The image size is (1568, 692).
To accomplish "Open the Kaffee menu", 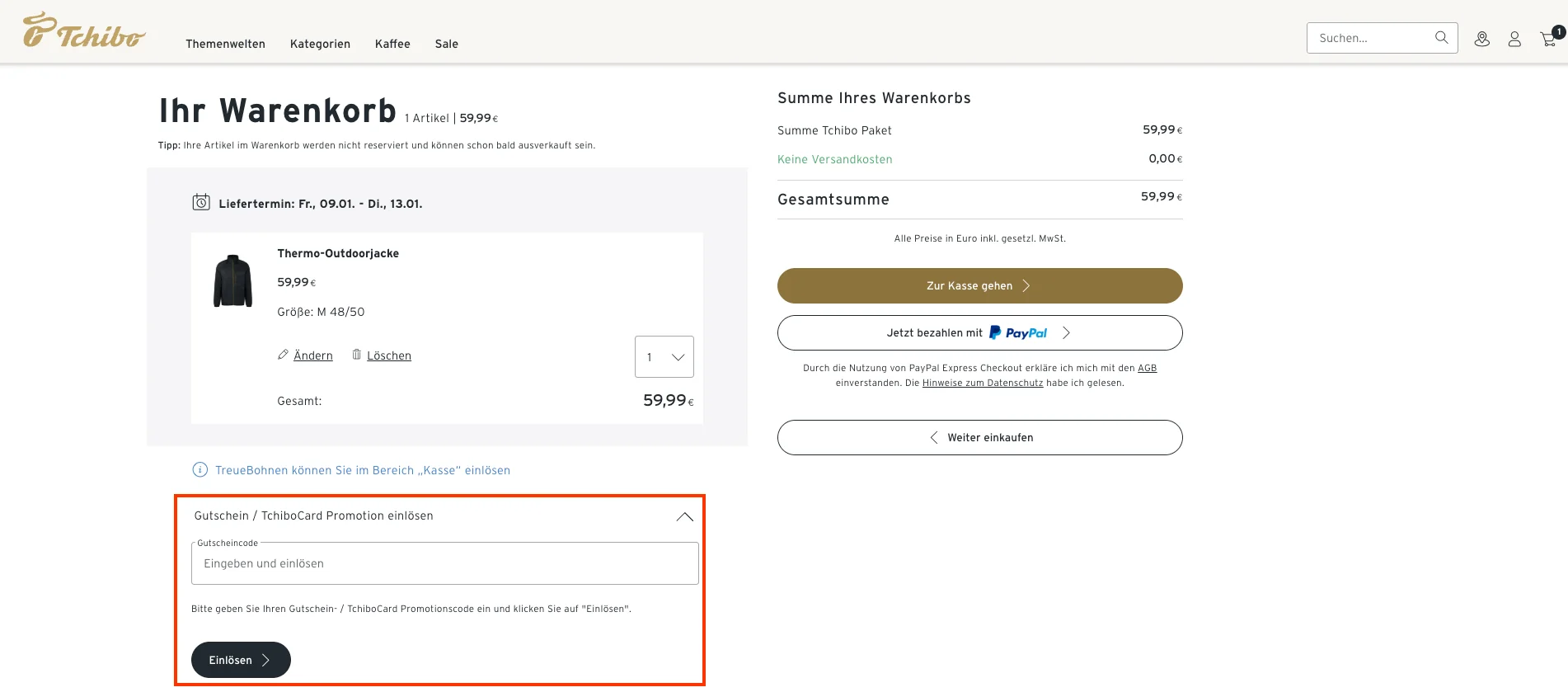I will point(392,44).
